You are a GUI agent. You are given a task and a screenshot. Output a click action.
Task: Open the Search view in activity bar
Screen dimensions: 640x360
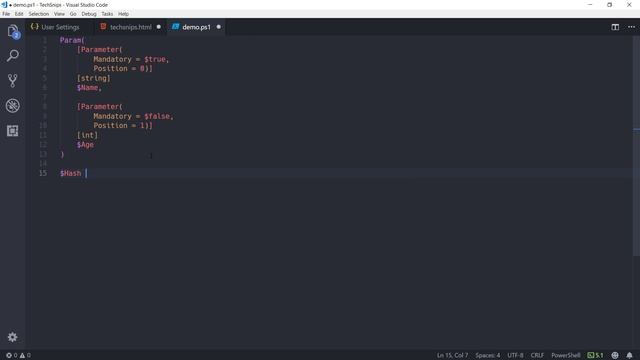(x=13, y=56)
